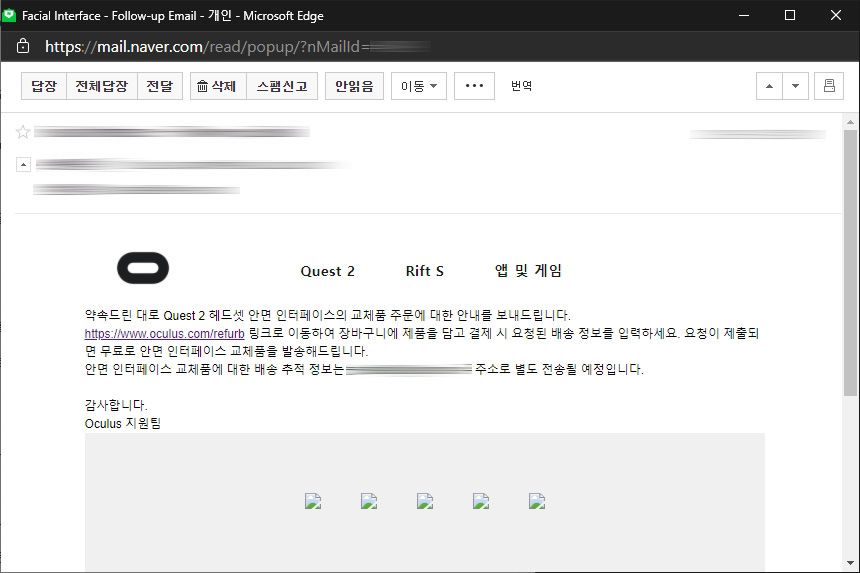Open the 앱 및 게임 link
The height and width of the screenshot is (573, 860).
[529, 270]
